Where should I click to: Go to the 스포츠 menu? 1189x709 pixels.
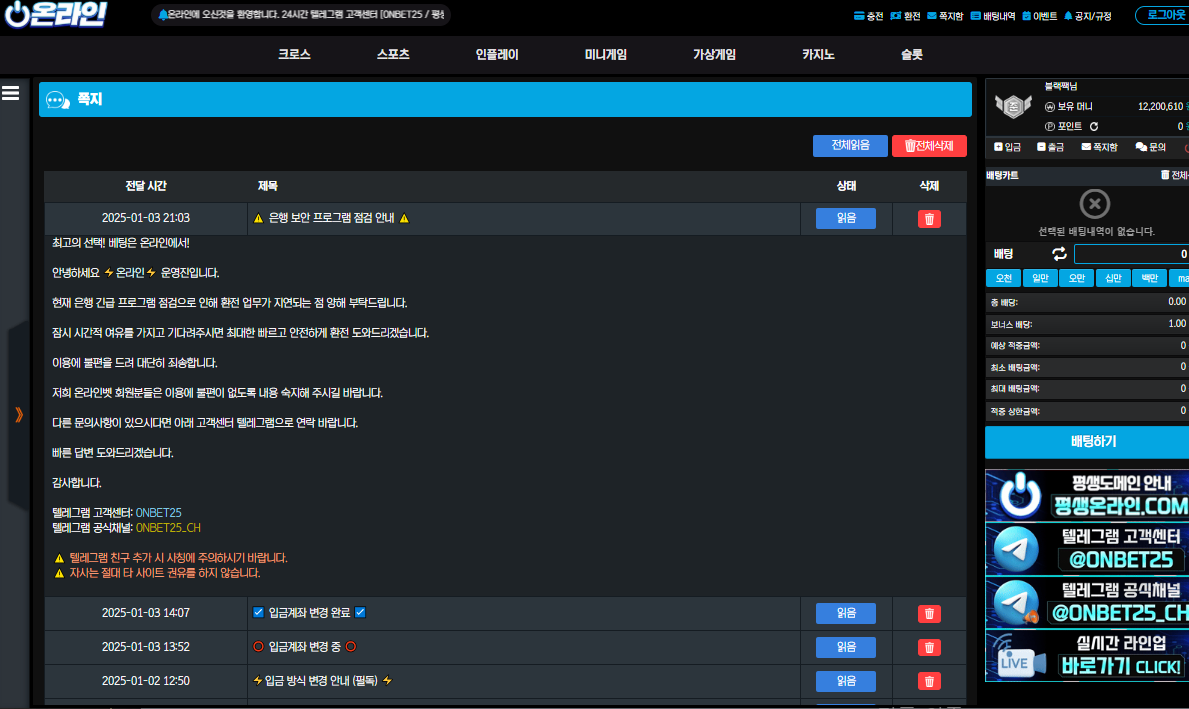(393, 55)
